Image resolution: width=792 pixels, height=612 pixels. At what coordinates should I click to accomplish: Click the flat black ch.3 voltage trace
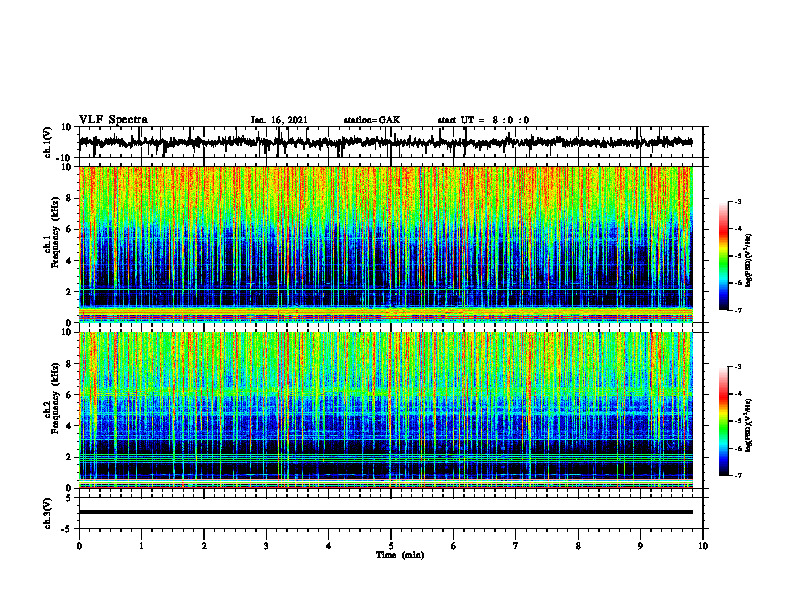tap(386, 512)
